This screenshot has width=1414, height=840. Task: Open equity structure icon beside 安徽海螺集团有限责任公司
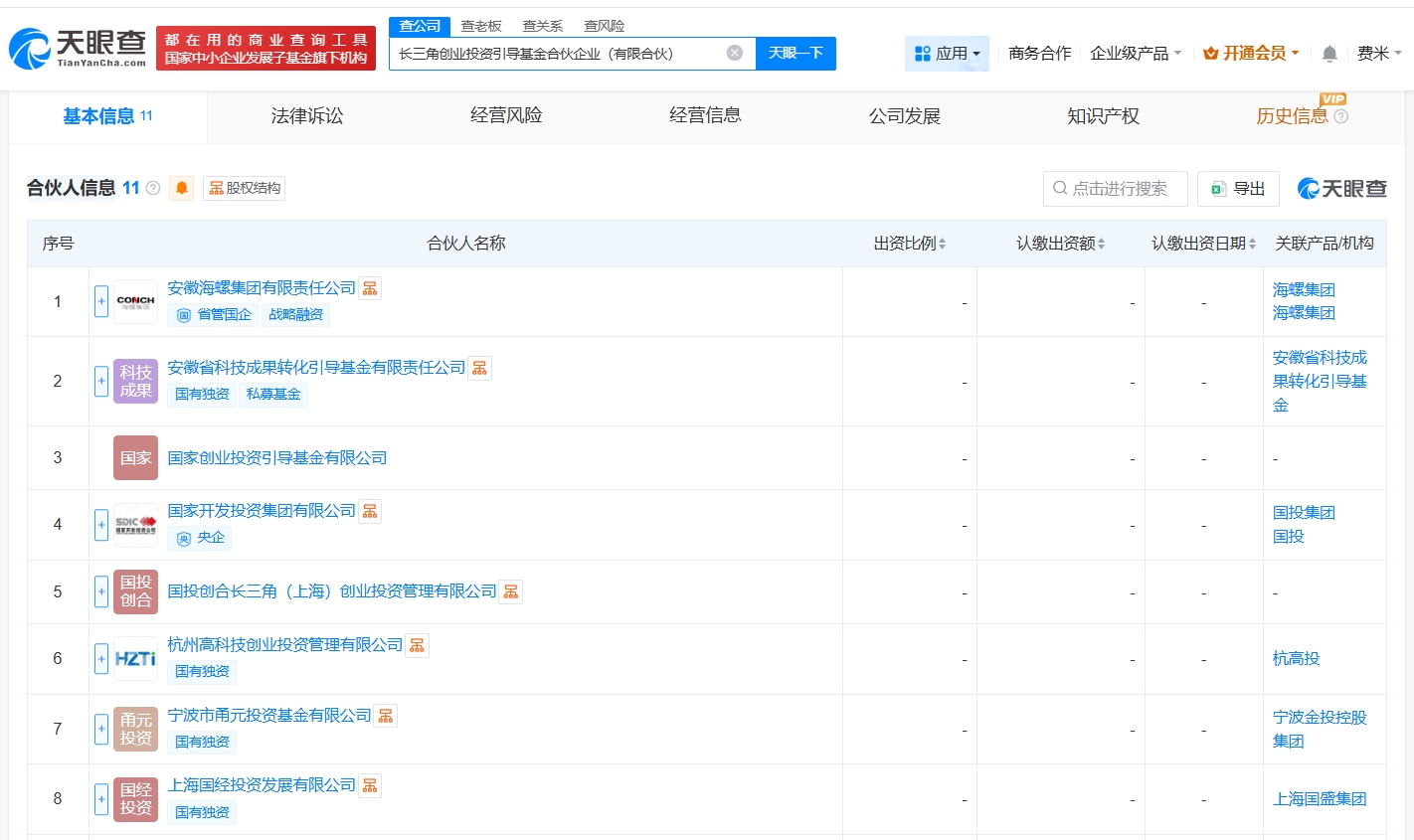(370, 288)
